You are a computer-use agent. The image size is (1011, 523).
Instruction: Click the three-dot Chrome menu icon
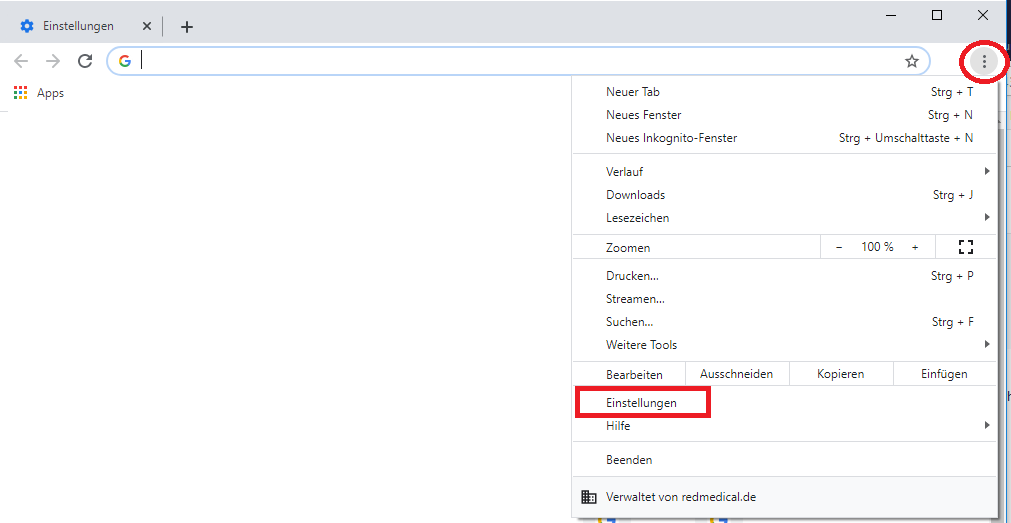tap(984, 62)
